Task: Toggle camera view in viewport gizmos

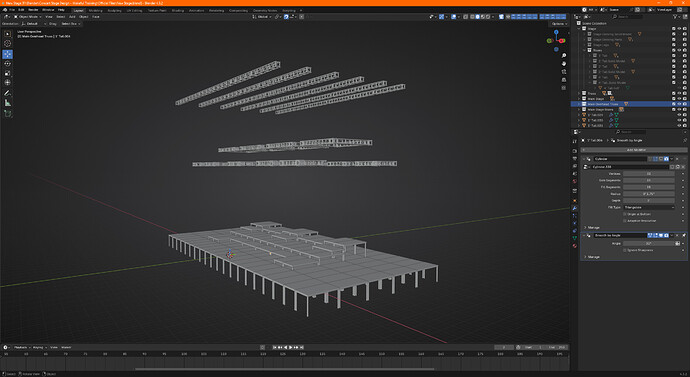Action: 564,72
